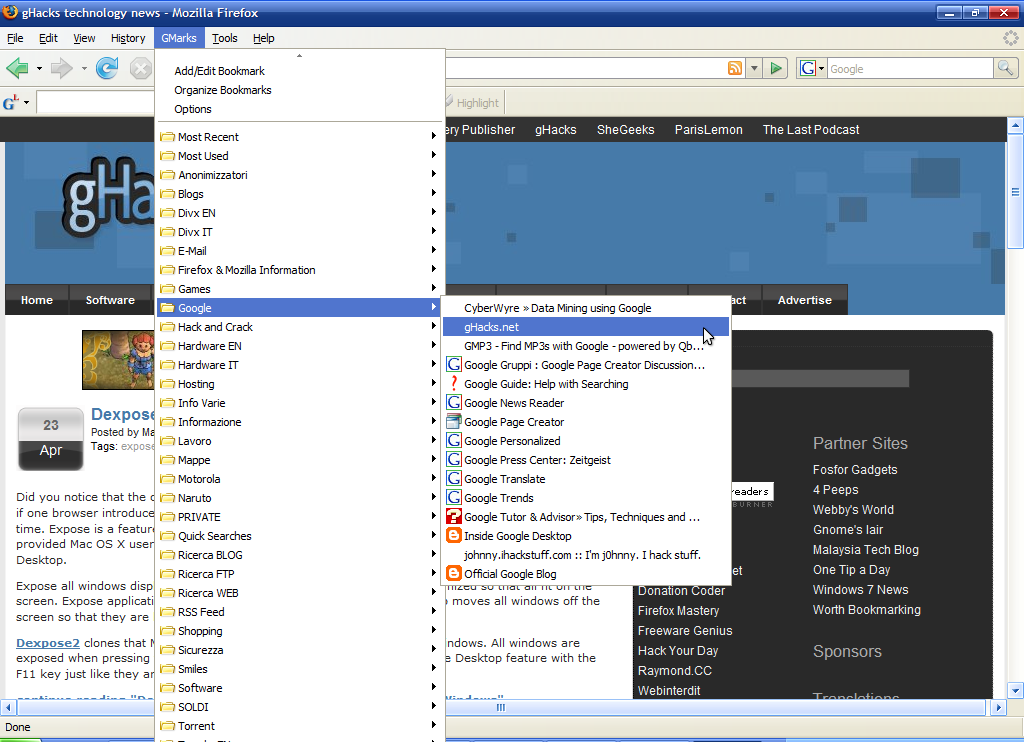Viewport: 1024px width, 742px height.
Task: Open the search engine selector dropdown
Action: pos(821,68)
